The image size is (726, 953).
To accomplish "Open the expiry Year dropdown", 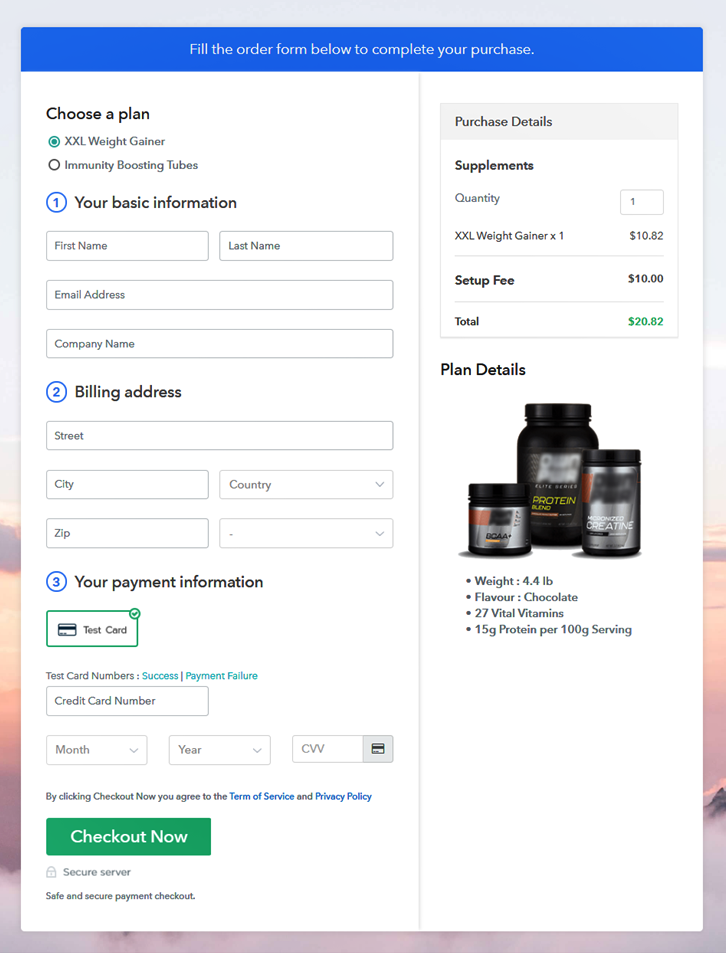I will point(219,750).
